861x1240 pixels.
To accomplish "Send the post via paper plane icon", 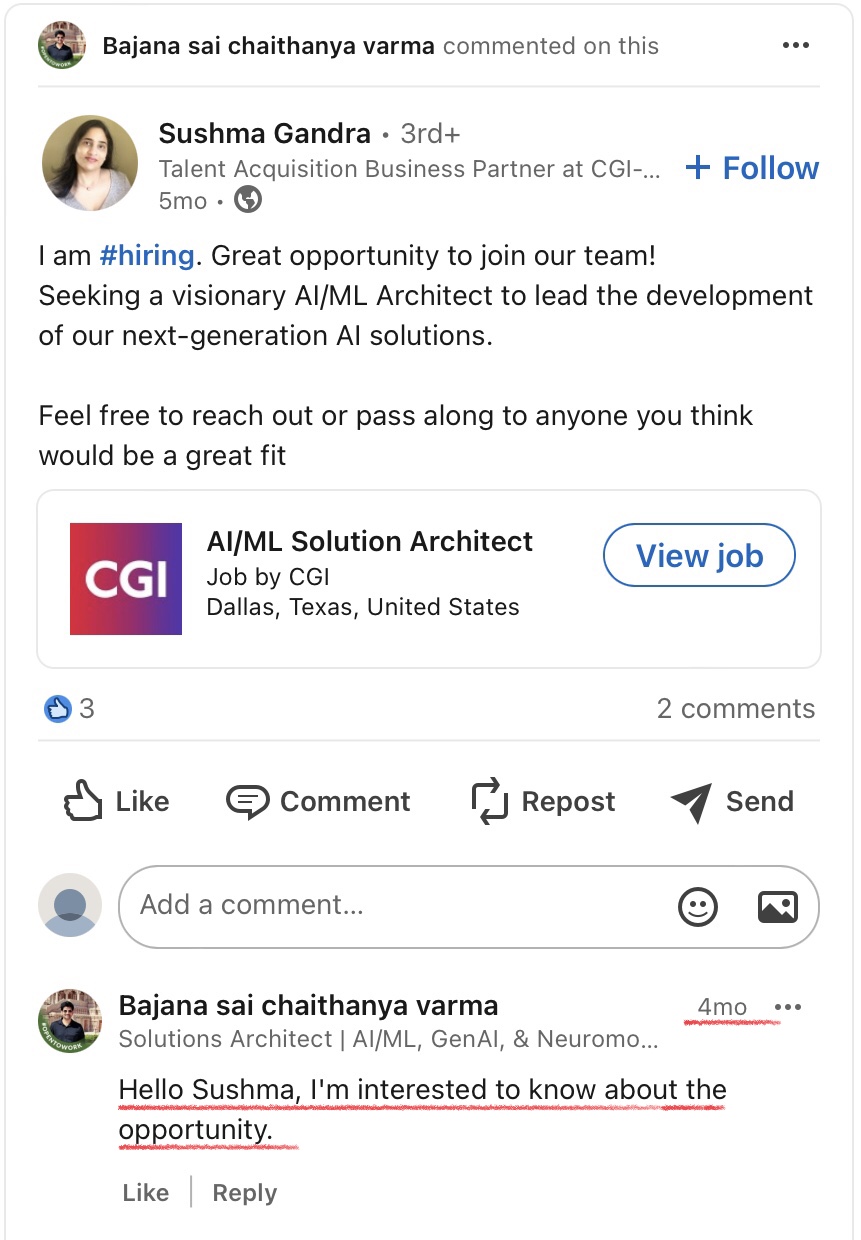I will click(x=692, y=801).
